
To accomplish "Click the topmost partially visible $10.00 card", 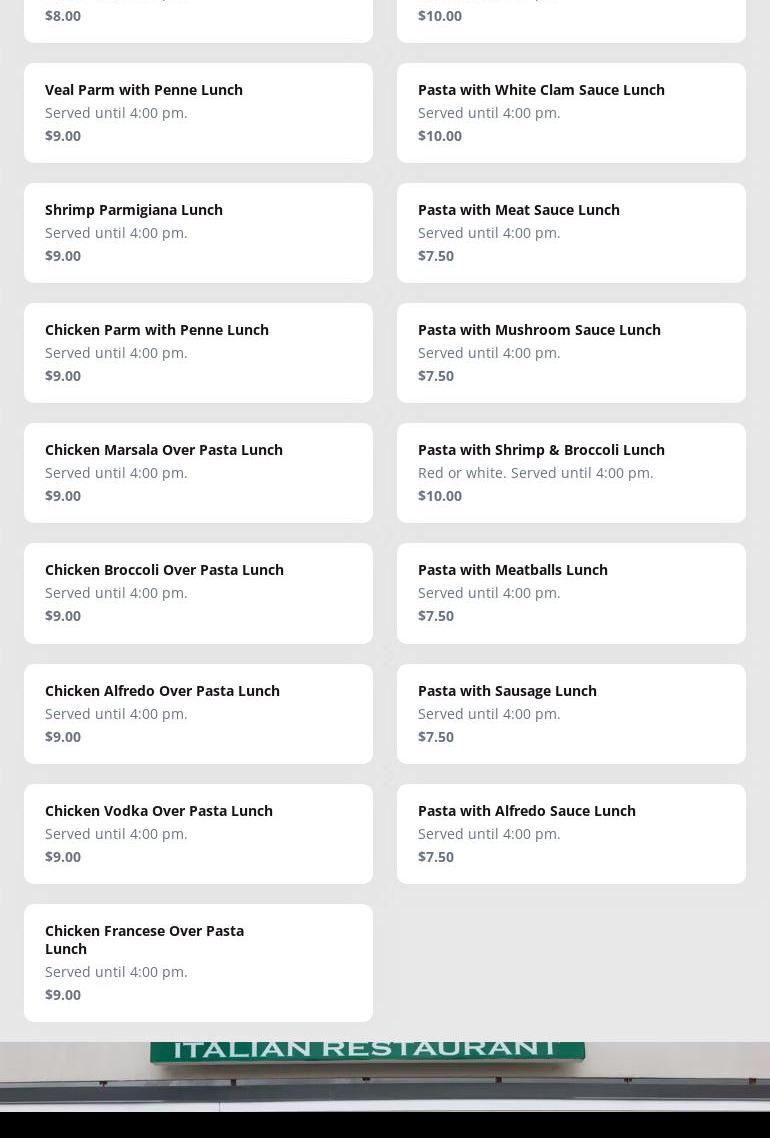I will [571, 20].
